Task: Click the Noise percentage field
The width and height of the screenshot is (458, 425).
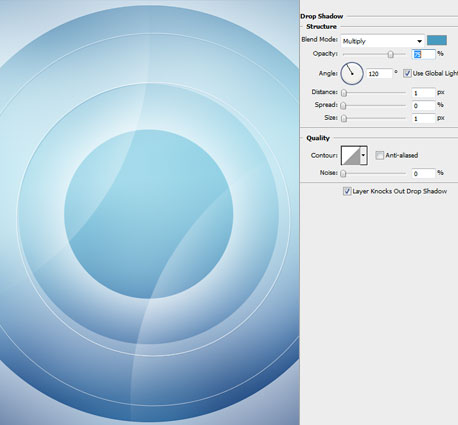Action: point(423,173)
